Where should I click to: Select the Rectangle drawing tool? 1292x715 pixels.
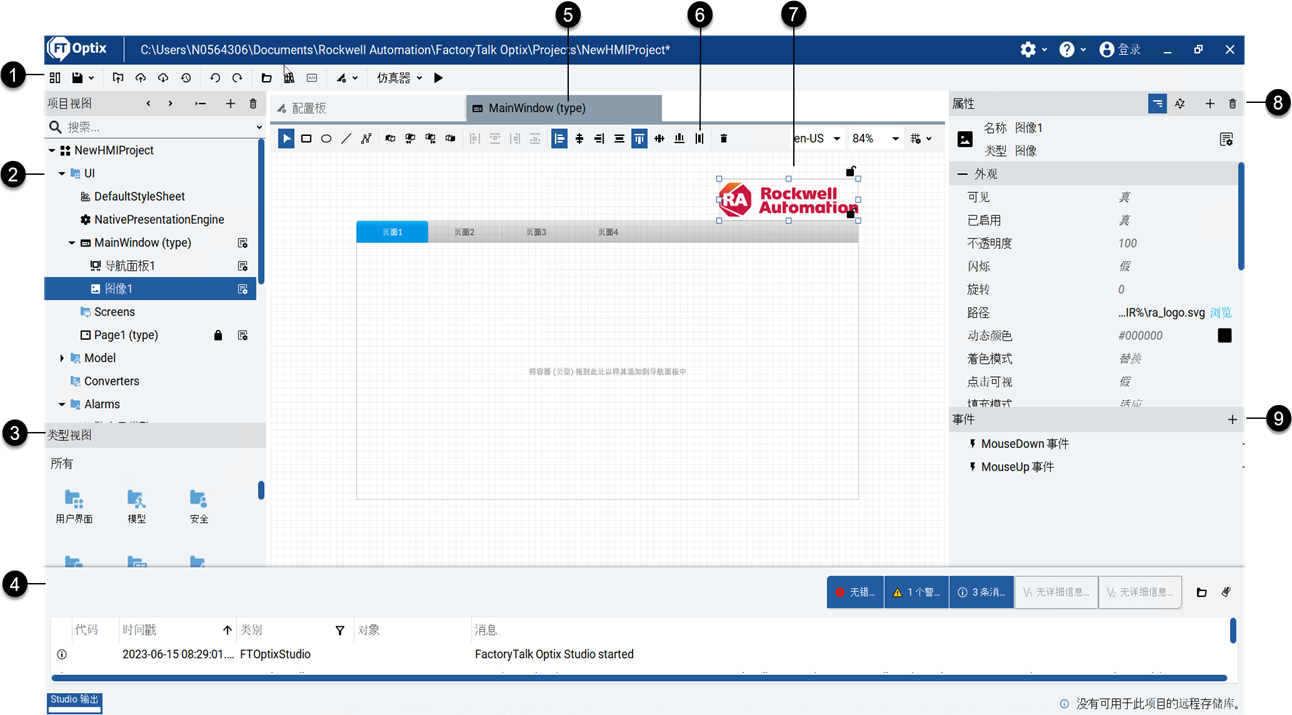tap(307, 138)
